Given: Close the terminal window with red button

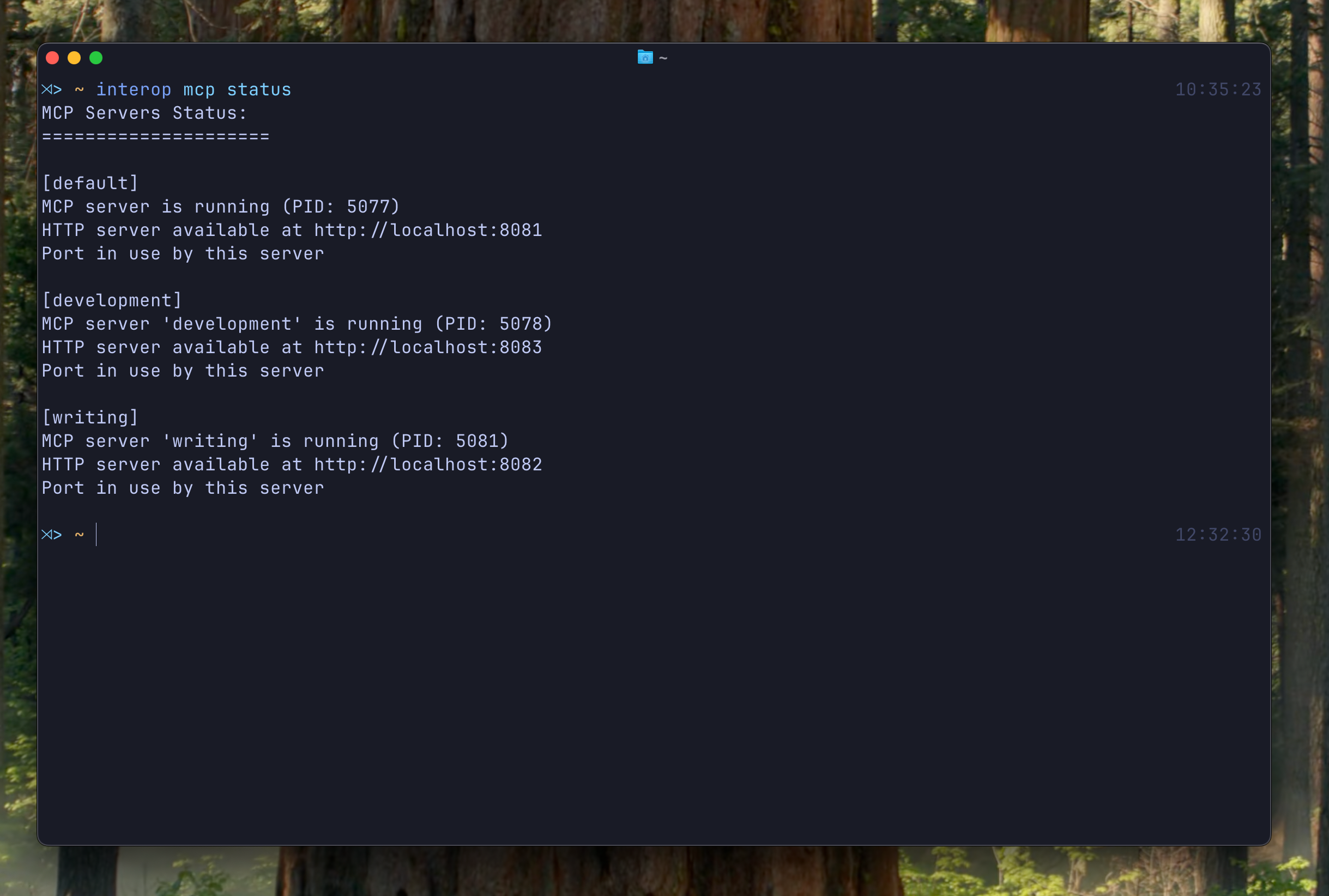Looking at the screenshot, I should click(52, 58).
